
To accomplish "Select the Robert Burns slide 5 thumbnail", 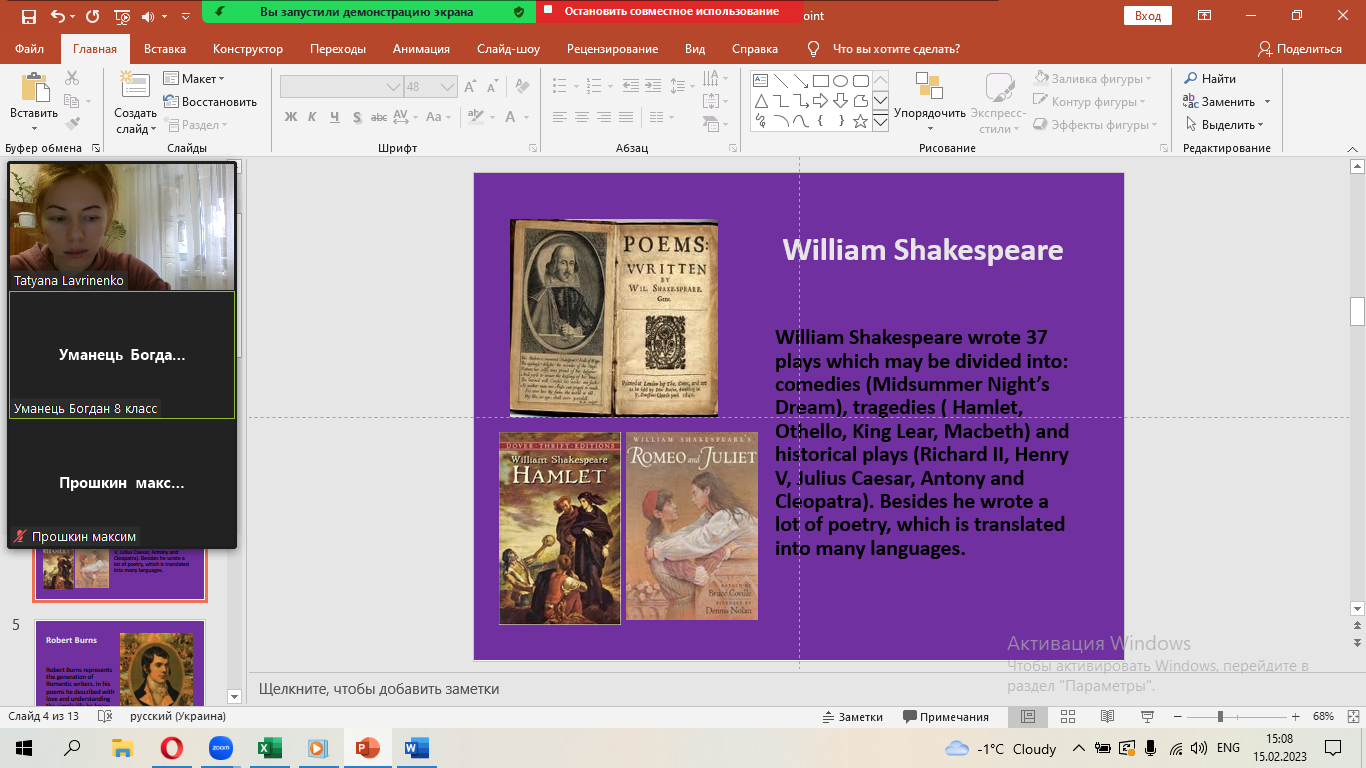I will (x=120, y=664).
